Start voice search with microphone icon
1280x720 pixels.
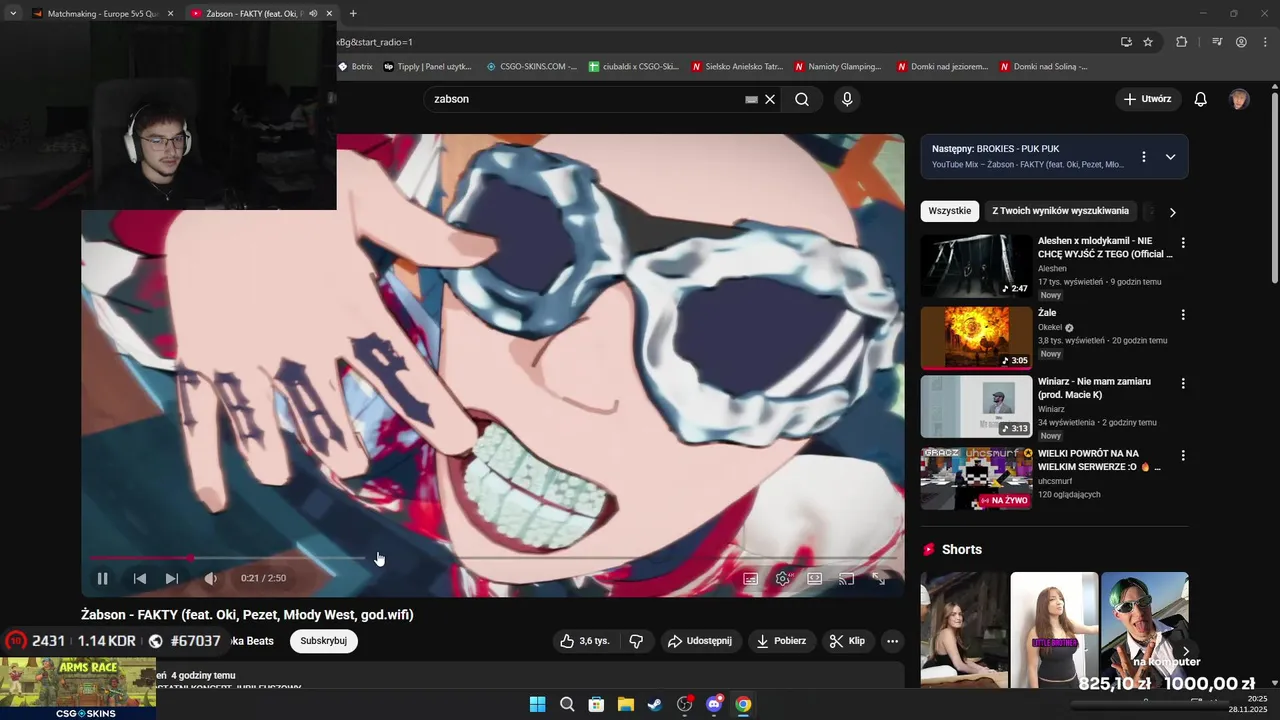(x=847, y=99)
